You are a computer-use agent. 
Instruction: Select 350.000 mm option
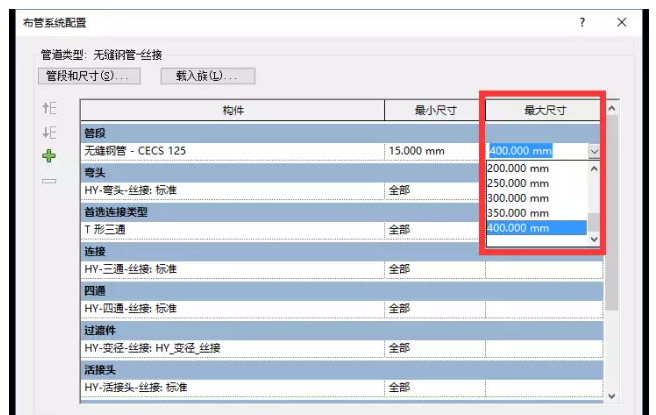(518, 213)
